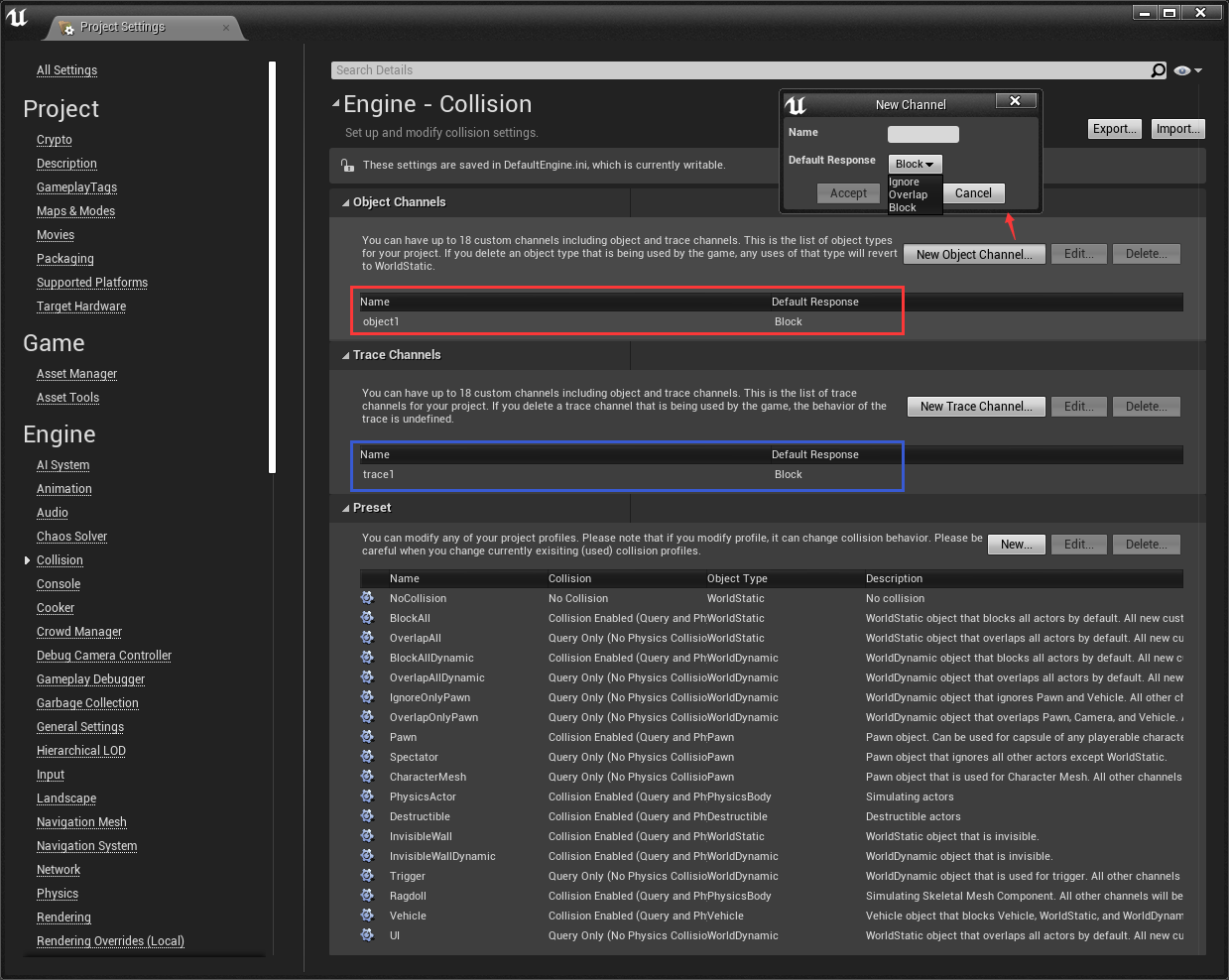Open Rendering Overrides (Local) settings
Viewport: 1229px width, 980px height.
tap(110, 941)
